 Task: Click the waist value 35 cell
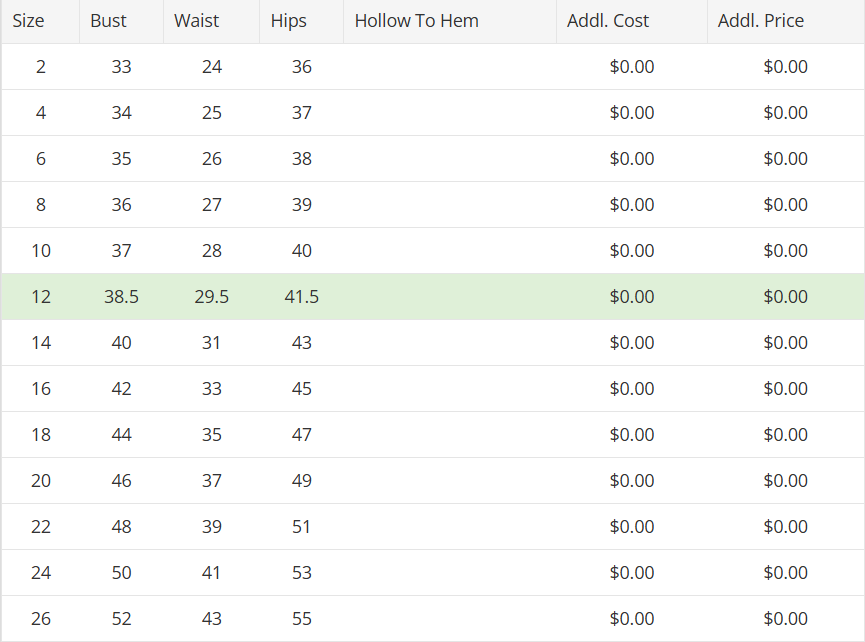coord(211,435)
